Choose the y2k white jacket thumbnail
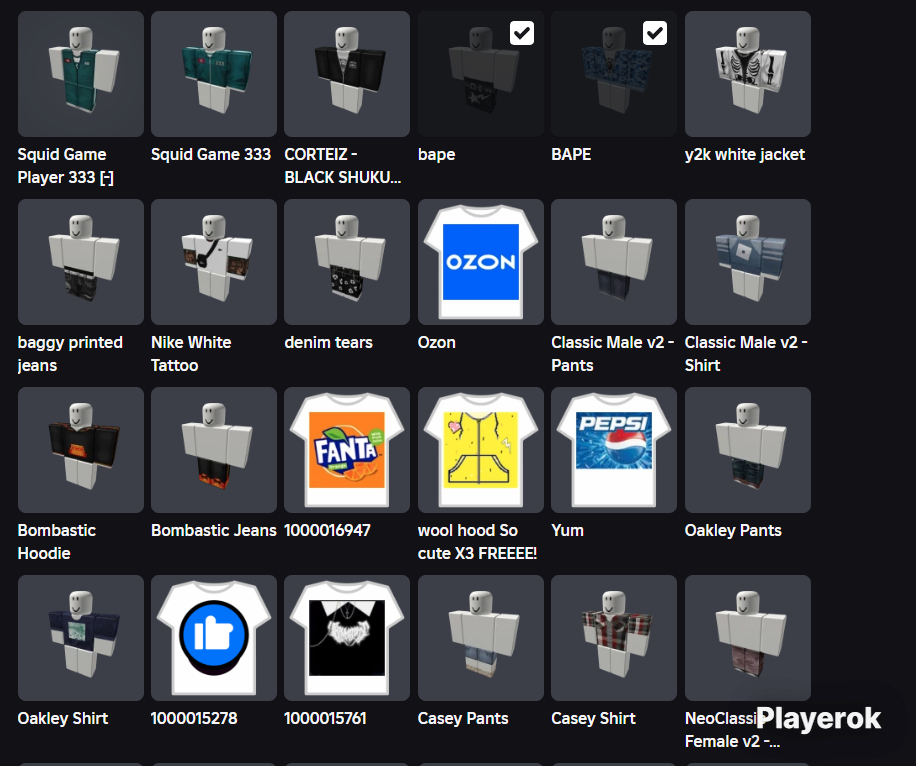This screenshot has height=766, width=916. click(748, 74)
